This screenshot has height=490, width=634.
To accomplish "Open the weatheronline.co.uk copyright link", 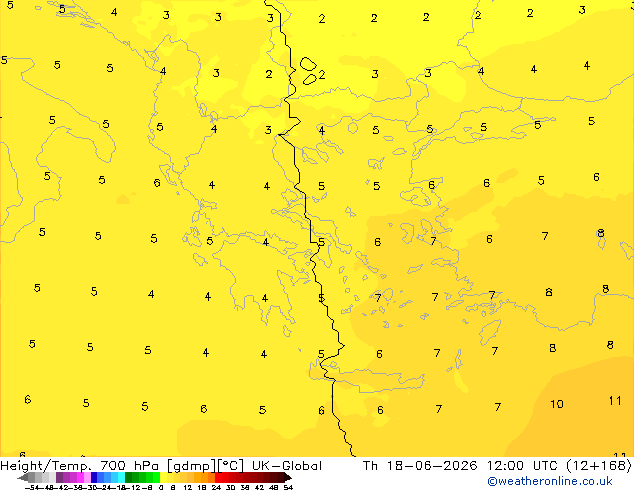I will click(549, 481).
